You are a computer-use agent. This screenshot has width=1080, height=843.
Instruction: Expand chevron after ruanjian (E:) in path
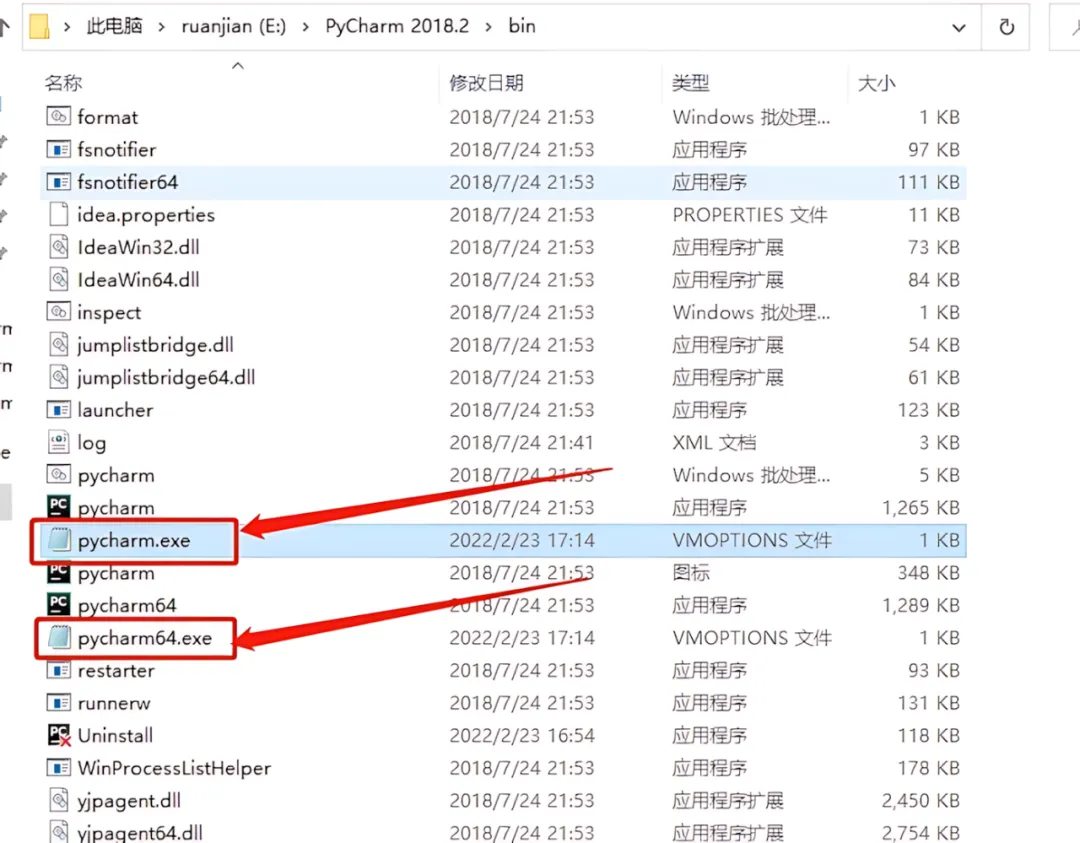305,27
